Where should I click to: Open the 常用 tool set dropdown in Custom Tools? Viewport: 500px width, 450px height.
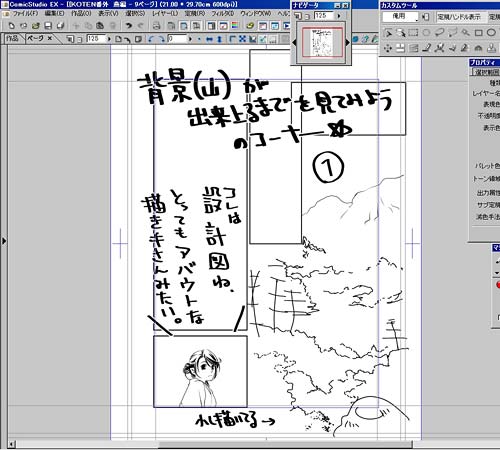(401, 17)
